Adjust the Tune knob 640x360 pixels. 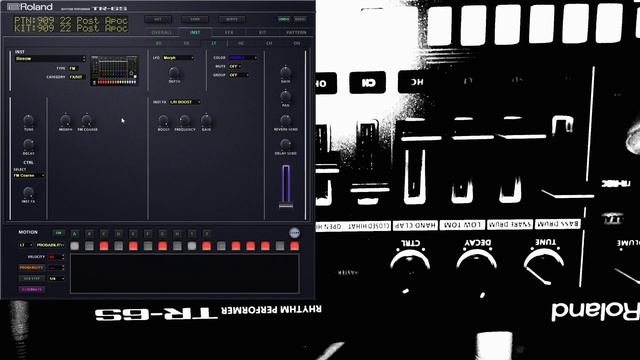tap(28, 120)
